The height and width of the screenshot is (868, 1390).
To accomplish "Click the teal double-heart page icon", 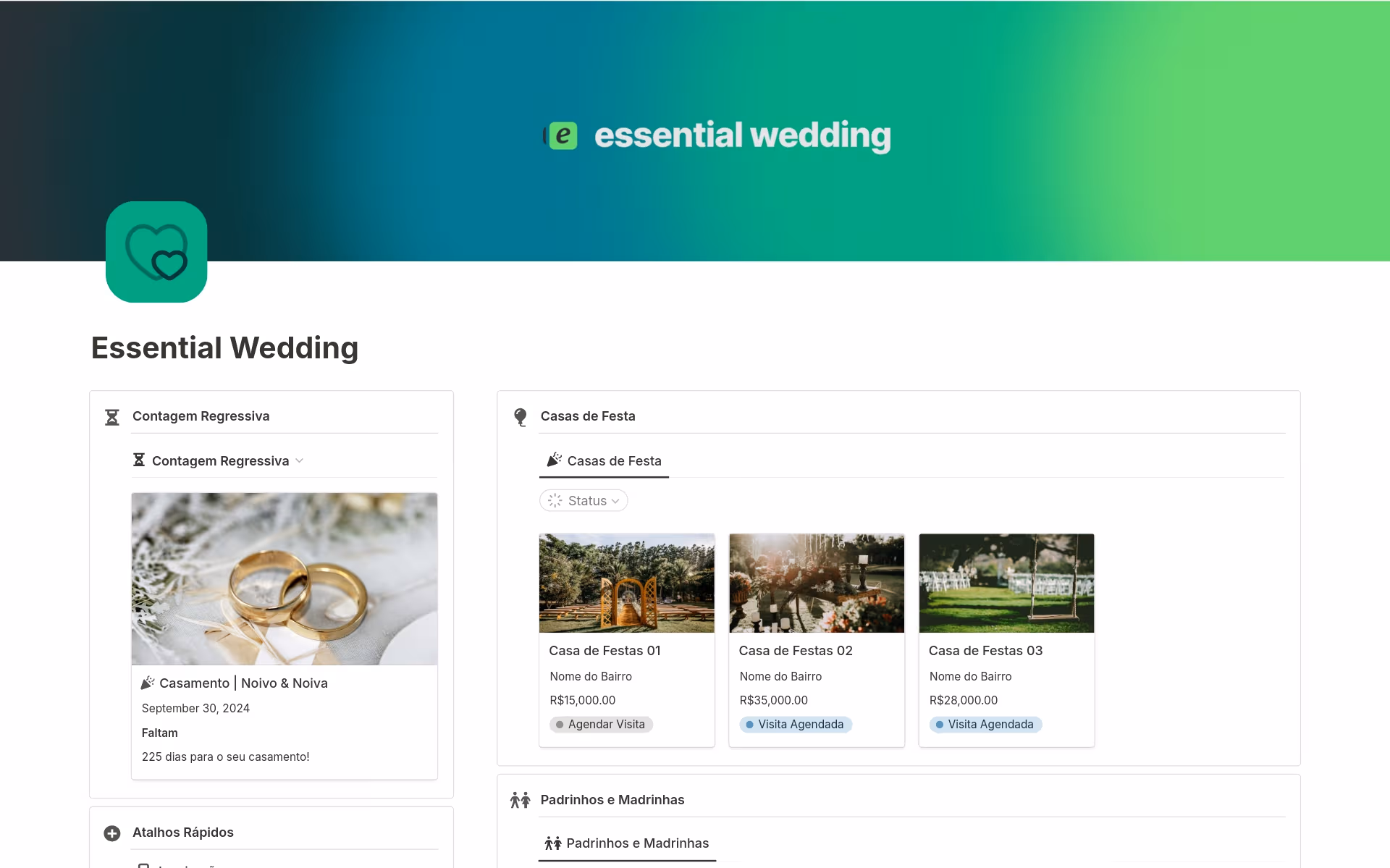I will click(x=156, y=252).
